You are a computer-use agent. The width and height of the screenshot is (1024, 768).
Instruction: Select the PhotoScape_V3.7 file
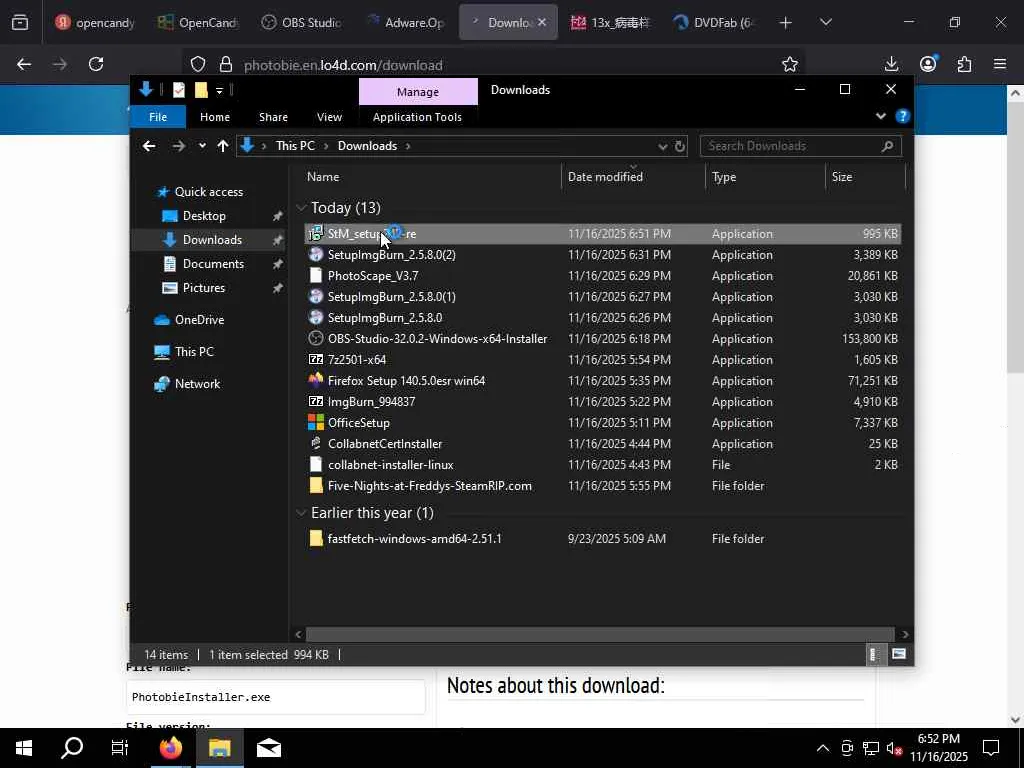point(602,276)
